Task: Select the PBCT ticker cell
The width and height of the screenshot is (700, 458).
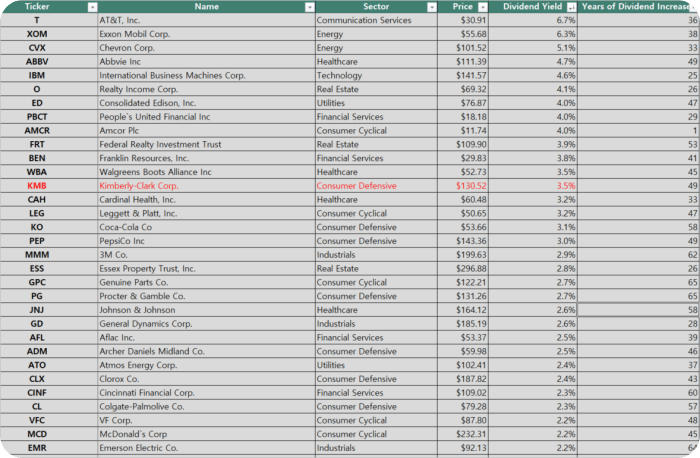Action: [x=49, y=117]
